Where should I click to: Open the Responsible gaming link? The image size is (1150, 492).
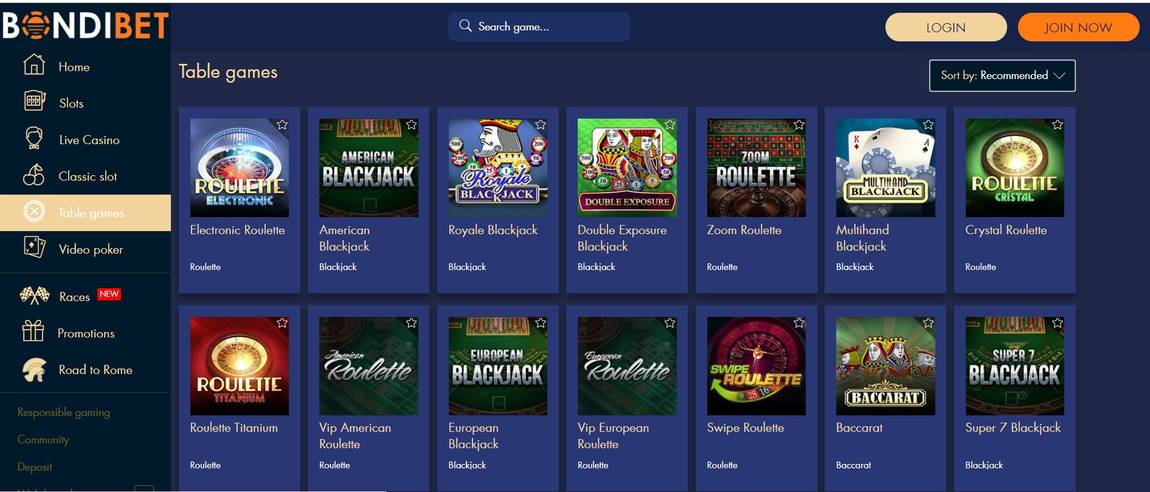(x=63, y=412)
